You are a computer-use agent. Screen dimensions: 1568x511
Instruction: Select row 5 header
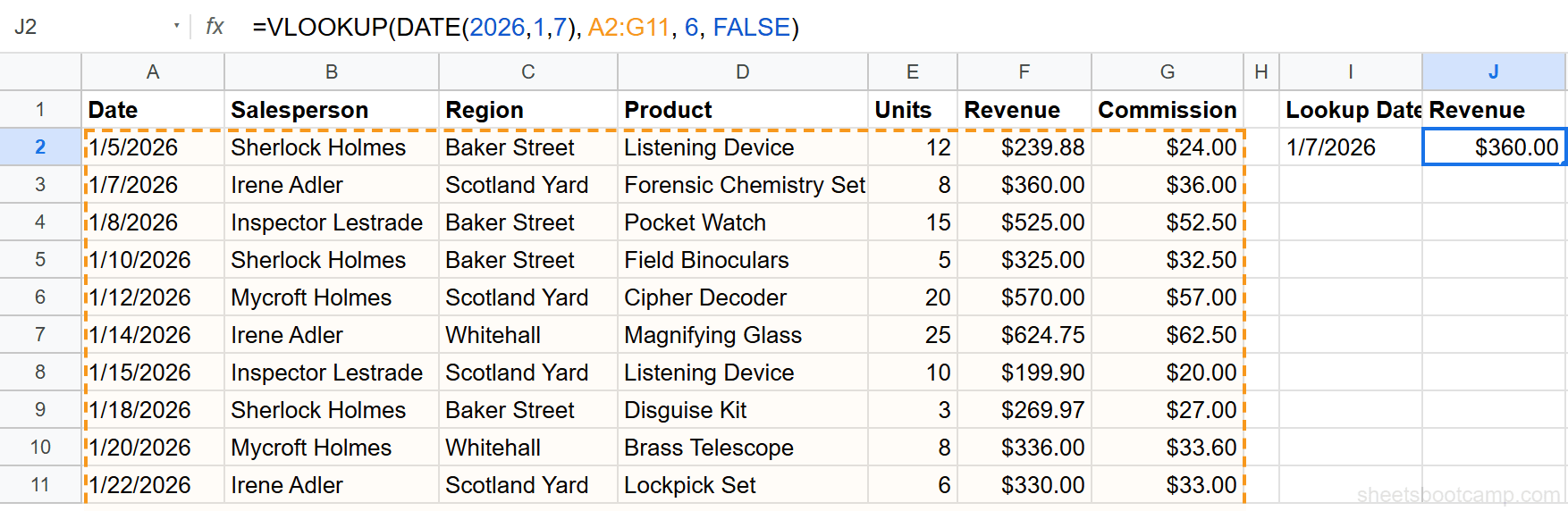(x=40, y=260)
